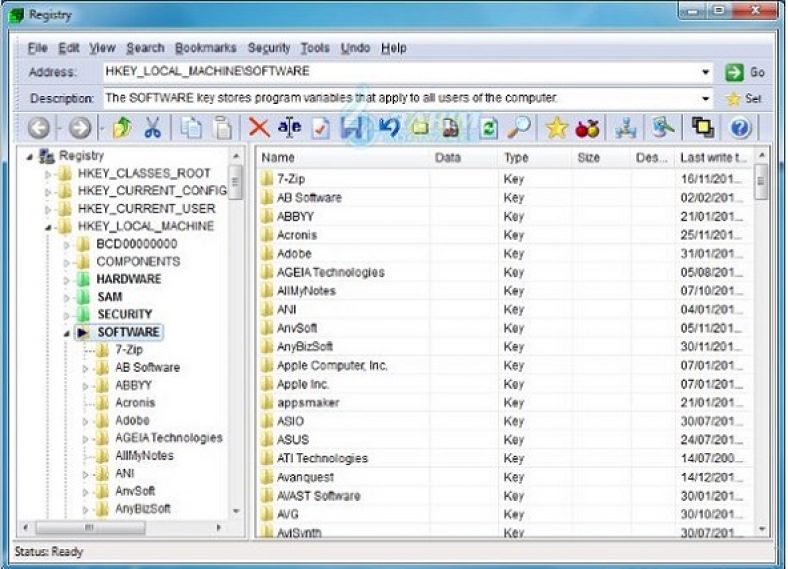Collapse the SOFTWARE tree node
788x569 pixels.
tap(66, 333)
